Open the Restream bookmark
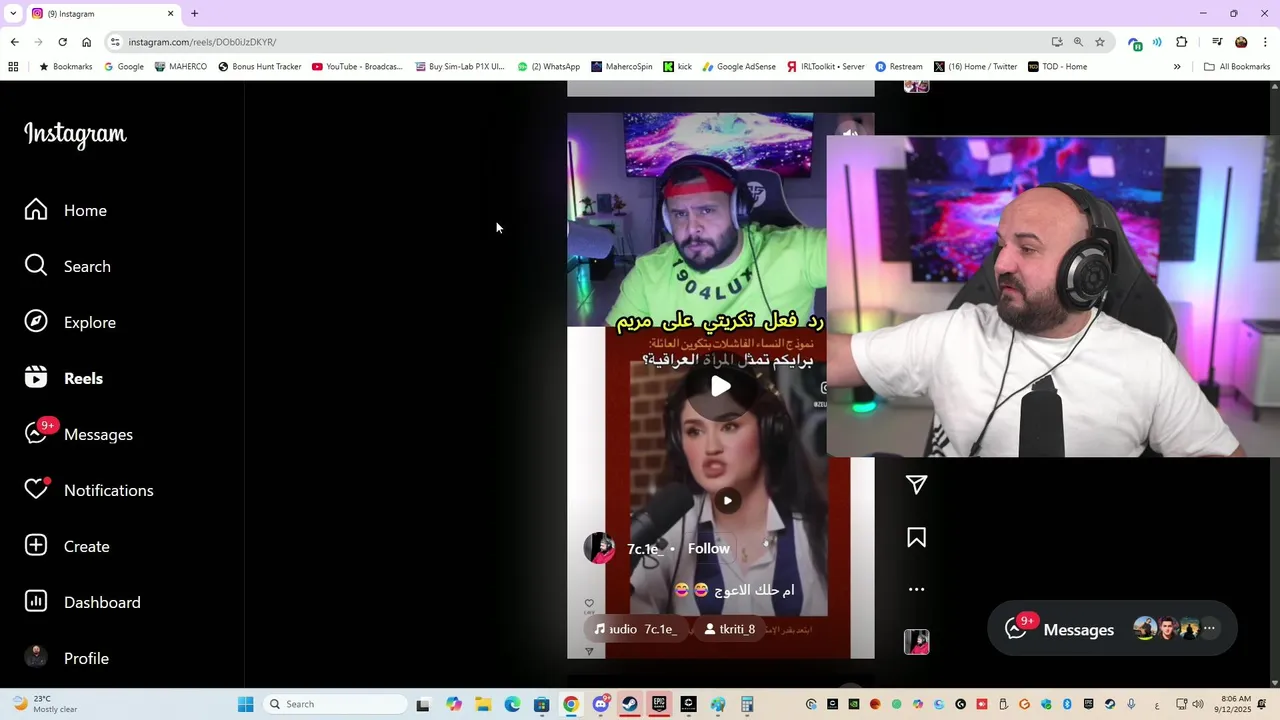The image size is (1280, 720). (x=899, y=67)
